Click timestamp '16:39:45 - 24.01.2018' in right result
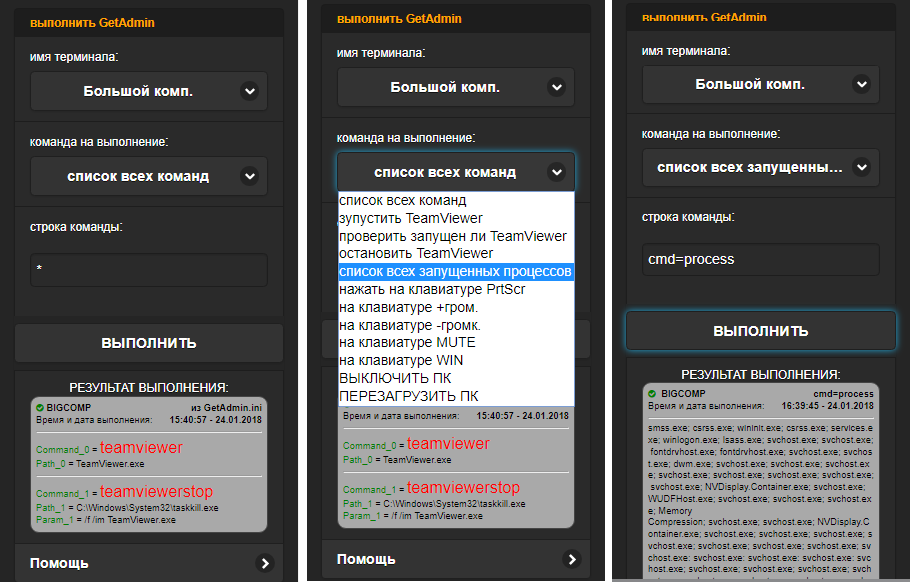Screen dimensions: 911x582 tap(827, 405)
